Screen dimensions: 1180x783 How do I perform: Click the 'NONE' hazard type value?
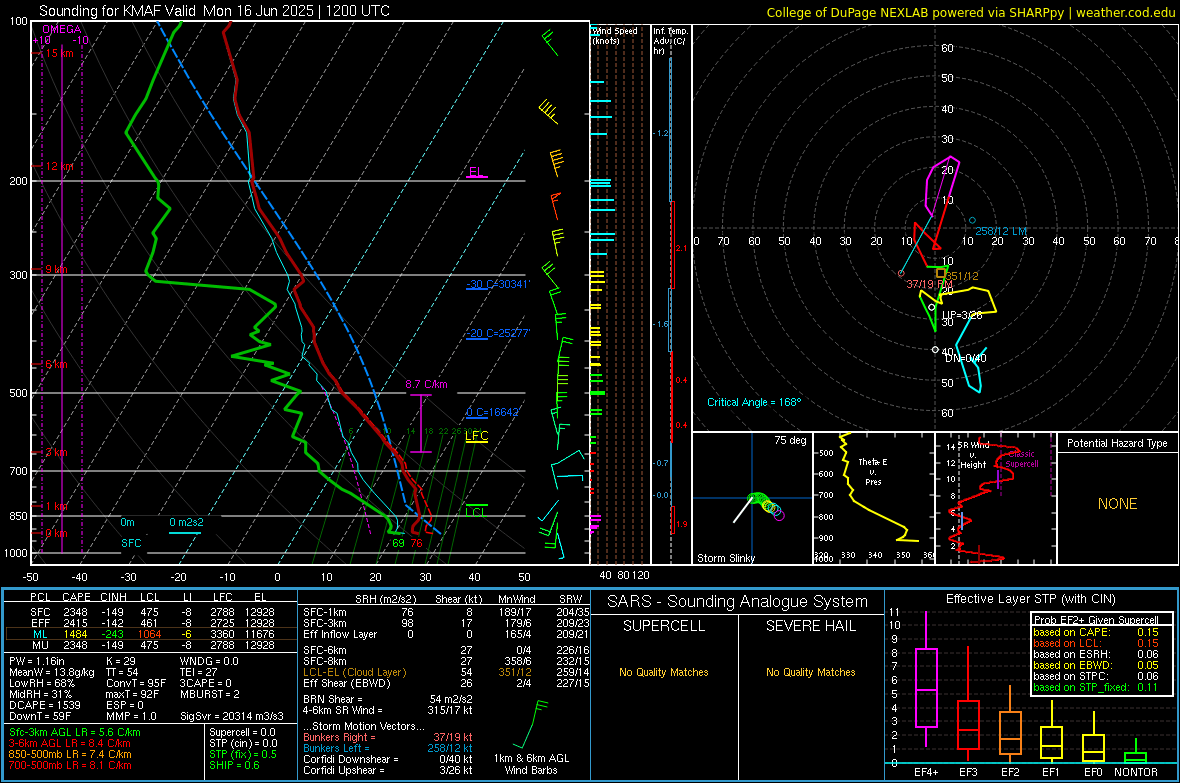click(1117, 504)
